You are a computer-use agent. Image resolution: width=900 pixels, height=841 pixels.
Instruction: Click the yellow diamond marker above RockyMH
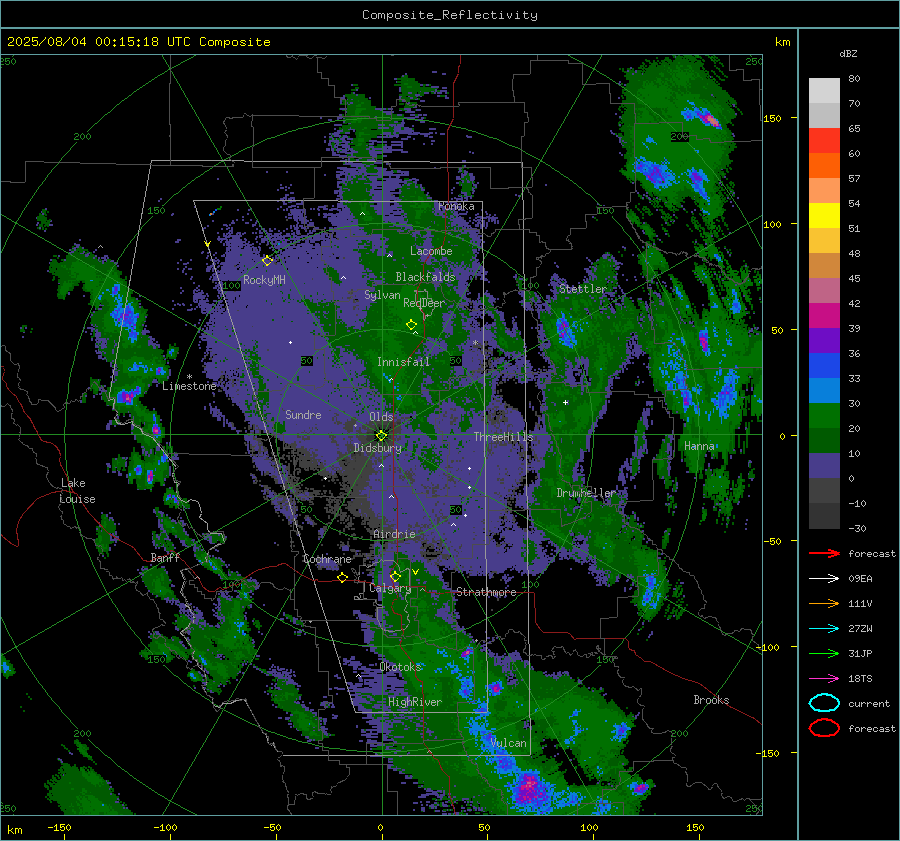coord(267,261)
